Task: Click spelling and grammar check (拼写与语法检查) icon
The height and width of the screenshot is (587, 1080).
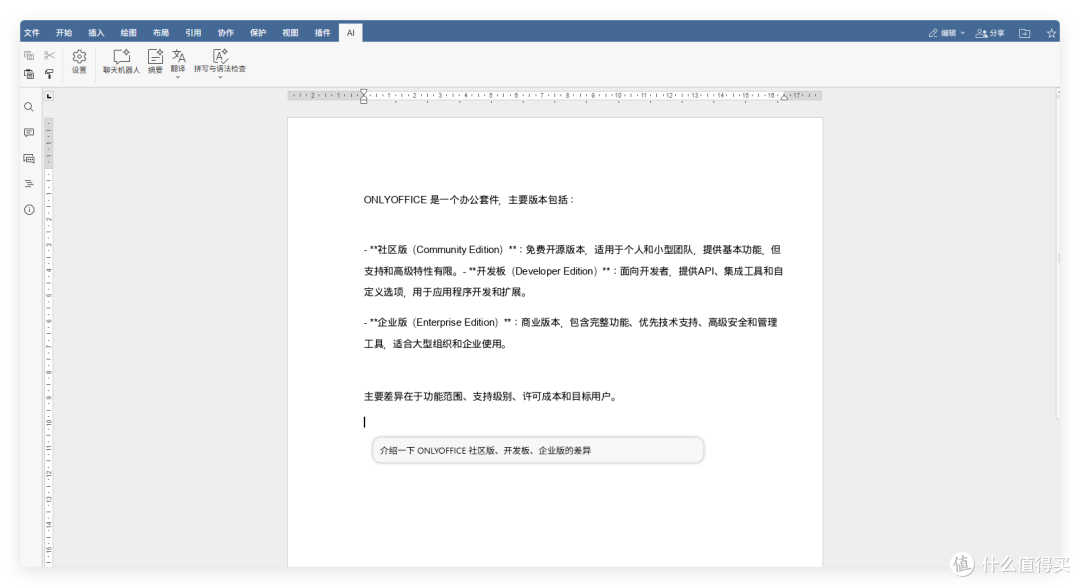Action: [x=220, y=56]
